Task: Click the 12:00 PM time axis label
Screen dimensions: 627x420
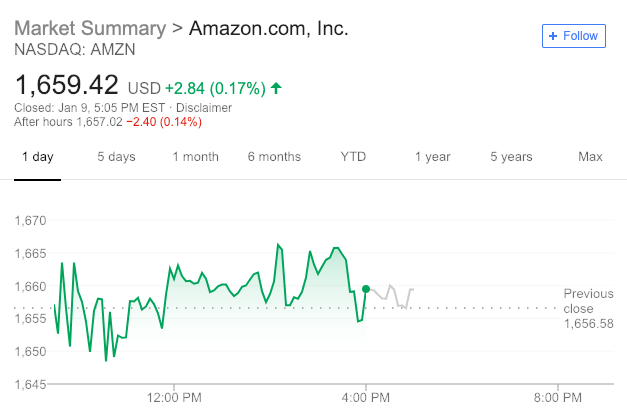Action: (x=174, y=397)
